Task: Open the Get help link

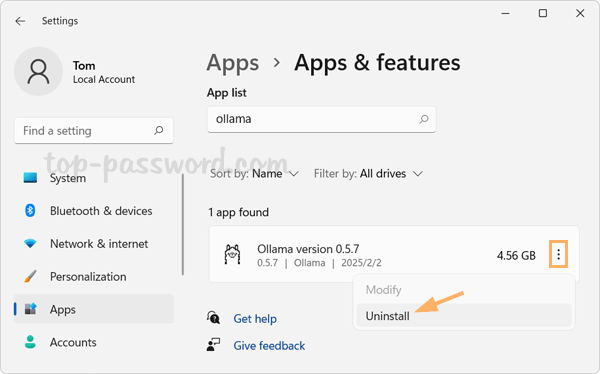Action: point(255,318)
